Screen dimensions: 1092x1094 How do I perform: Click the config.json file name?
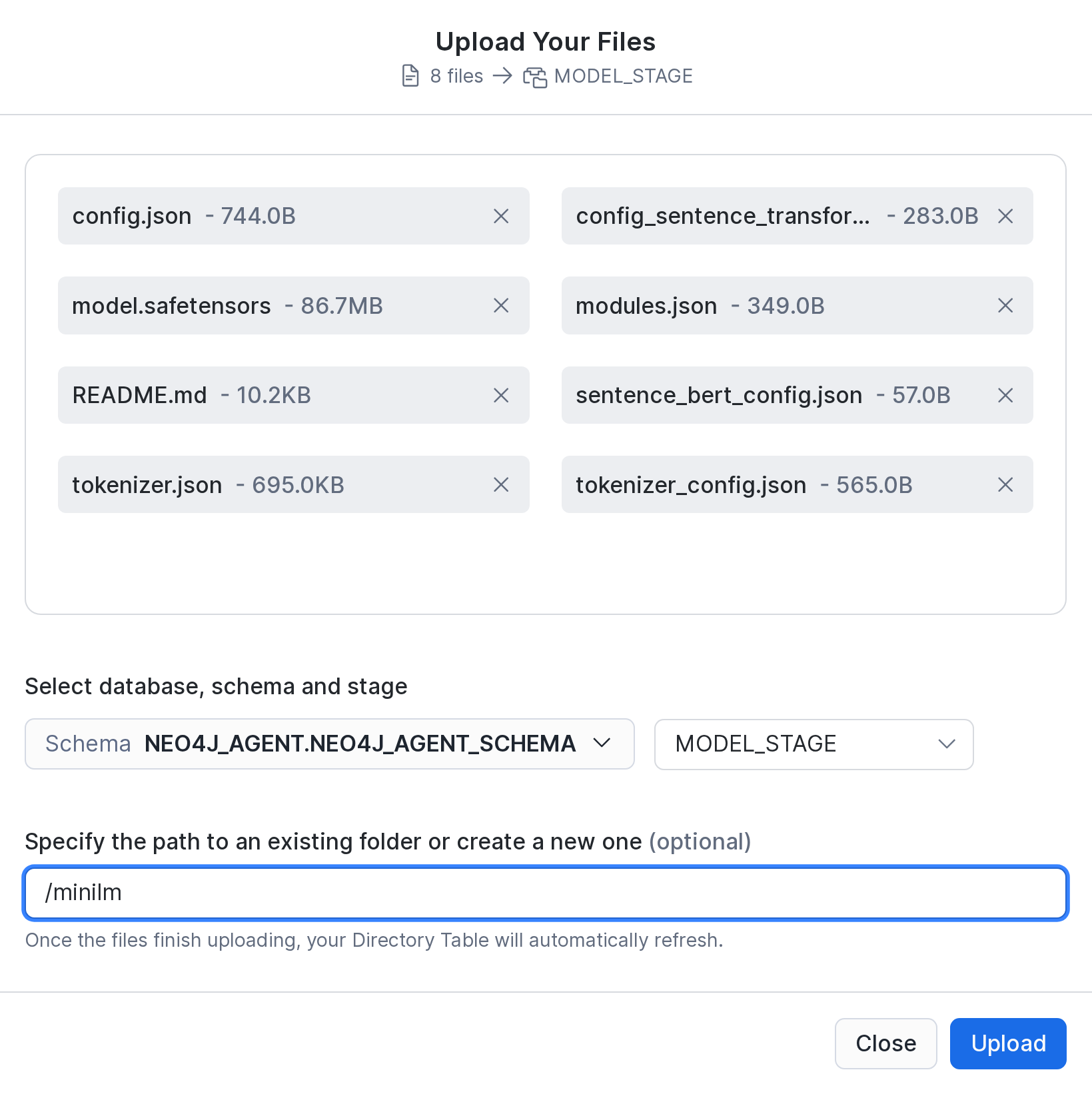click(x=132, y=216)
